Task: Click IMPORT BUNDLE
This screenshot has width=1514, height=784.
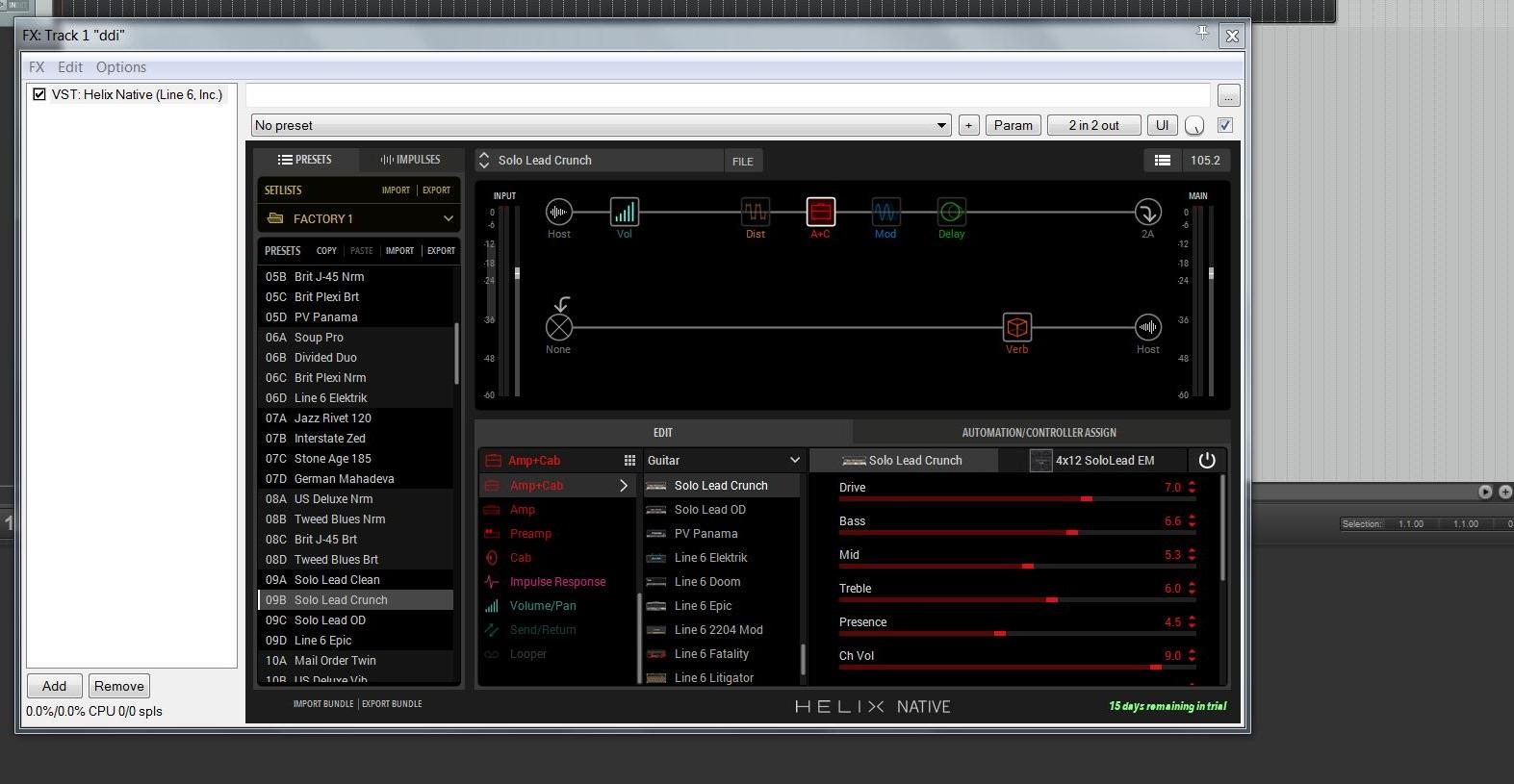Action: (323, 704)
